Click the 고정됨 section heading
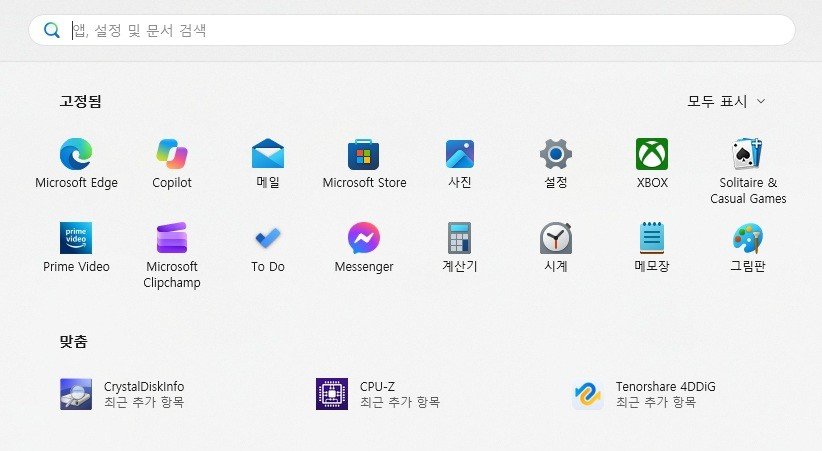 coord(80,101)
